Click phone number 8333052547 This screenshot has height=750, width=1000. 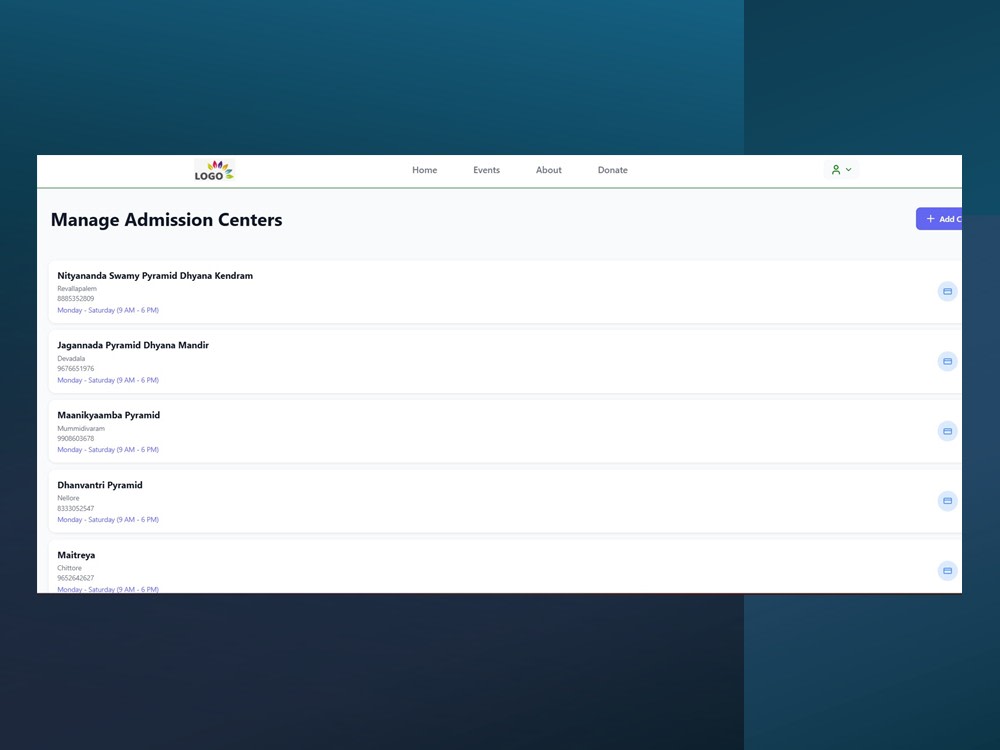(75, 508)
